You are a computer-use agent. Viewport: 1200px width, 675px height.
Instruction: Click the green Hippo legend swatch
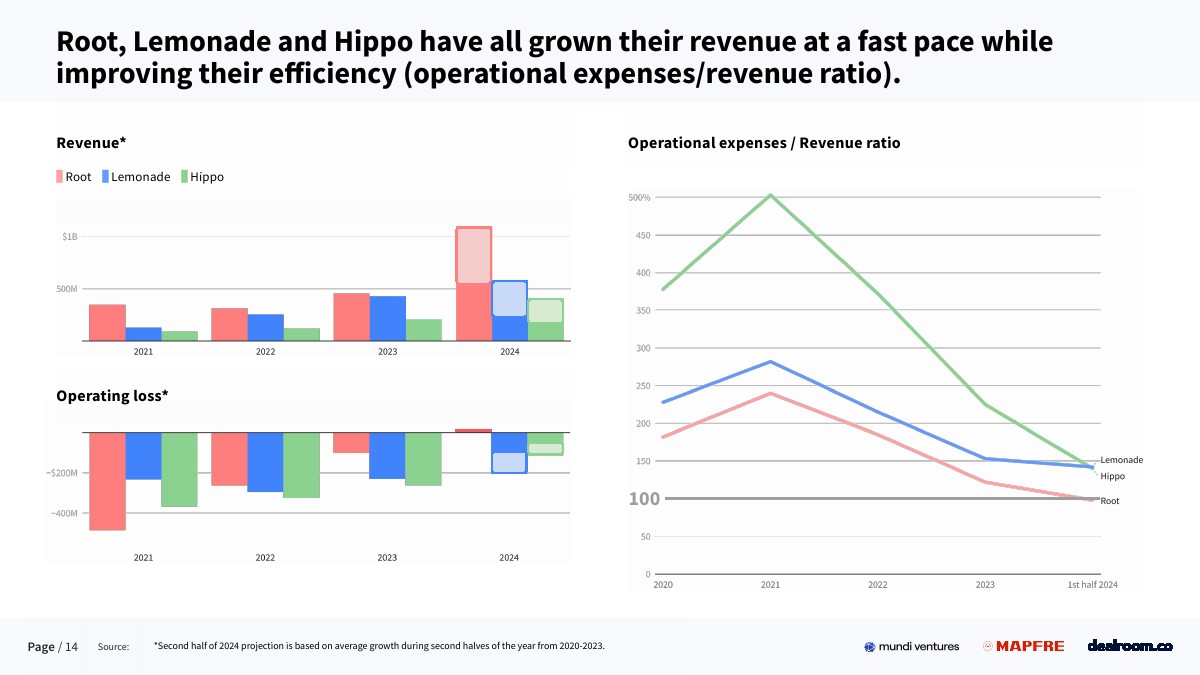(x=184, y=177)
